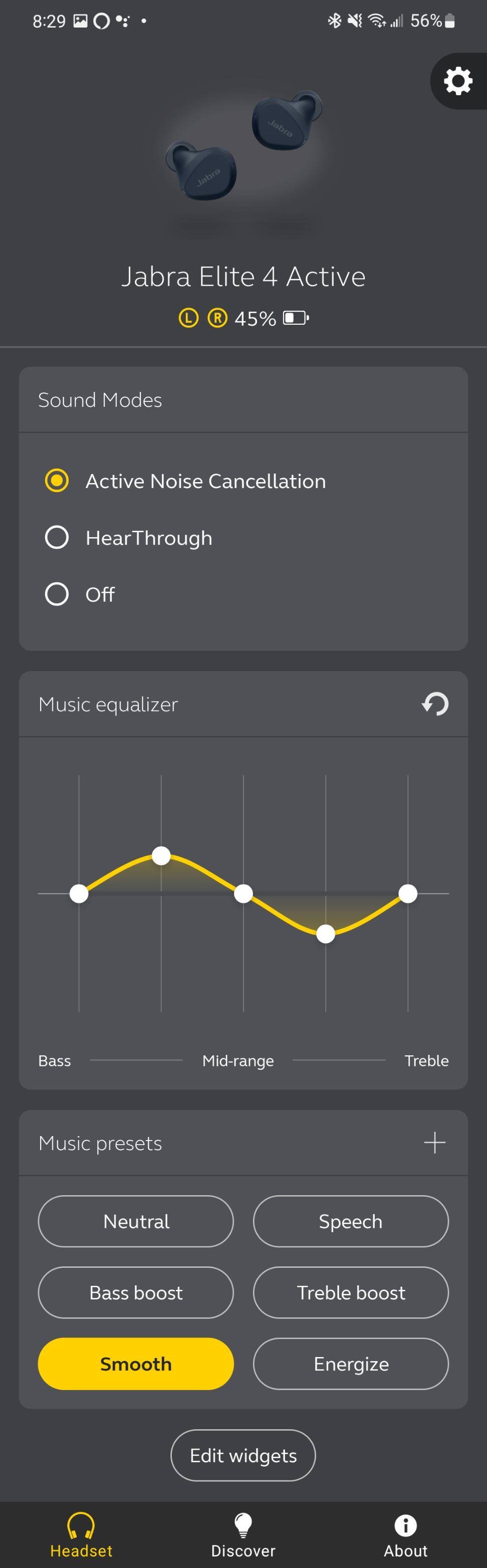Tap the left earbud L indicator
The image size is (487, 1568).
click(x=188, y=318)
